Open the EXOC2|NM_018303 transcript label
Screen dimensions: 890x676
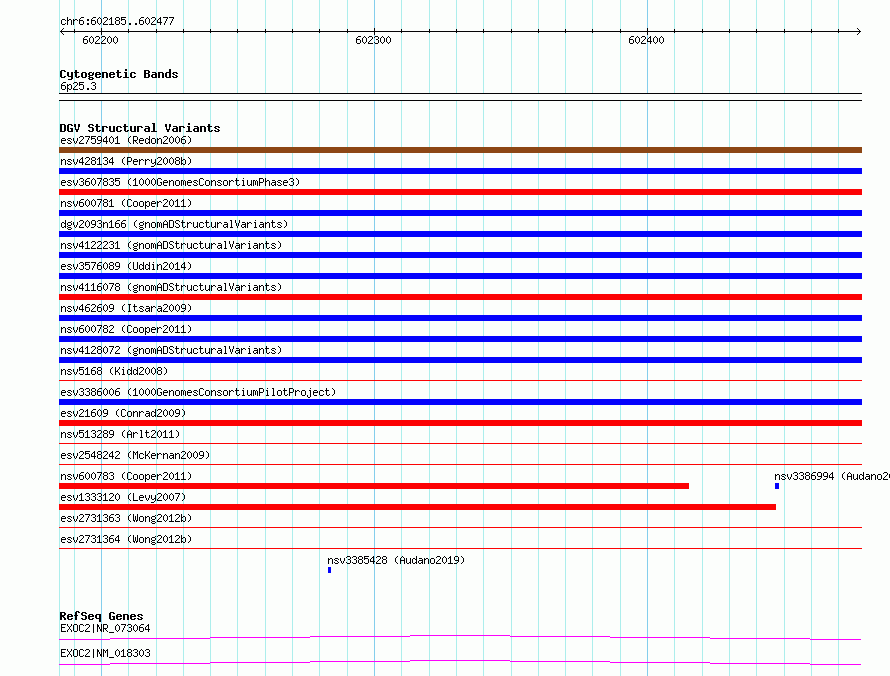105,653
